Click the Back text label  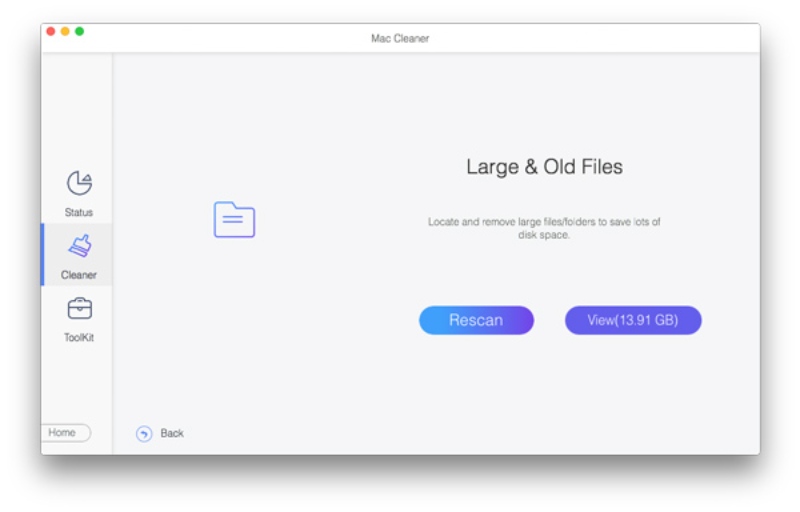click(x=172, y=433)
